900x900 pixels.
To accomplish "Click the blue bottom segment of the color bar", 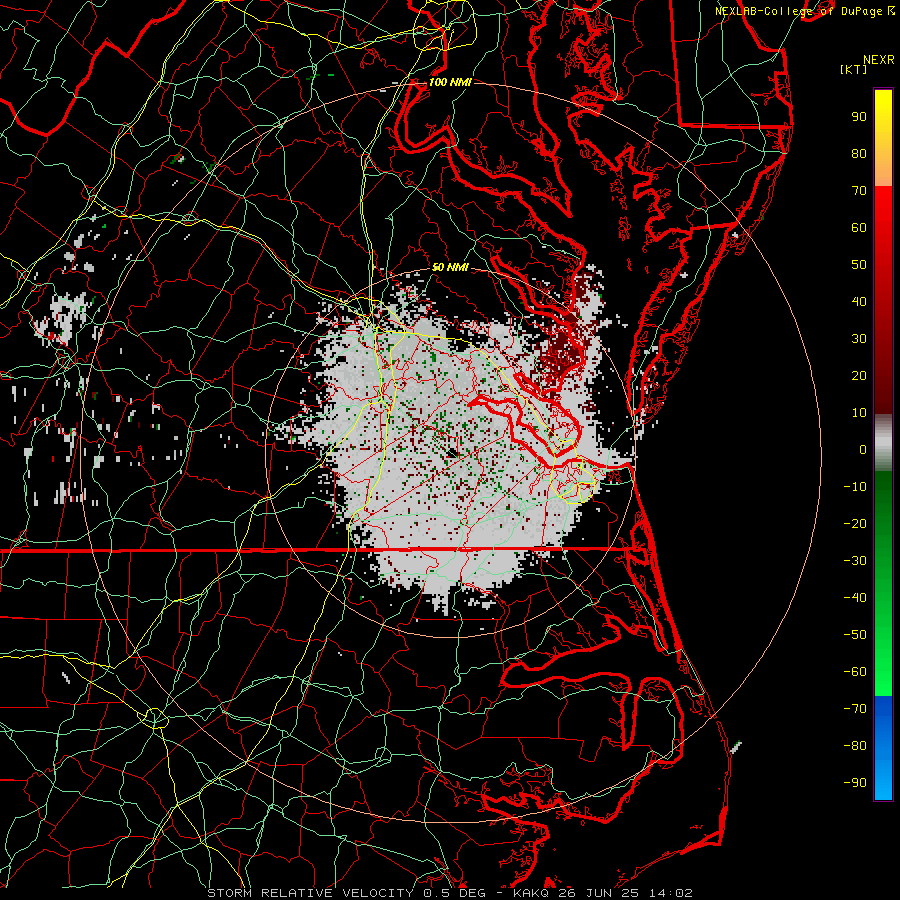I will point(883,748).
